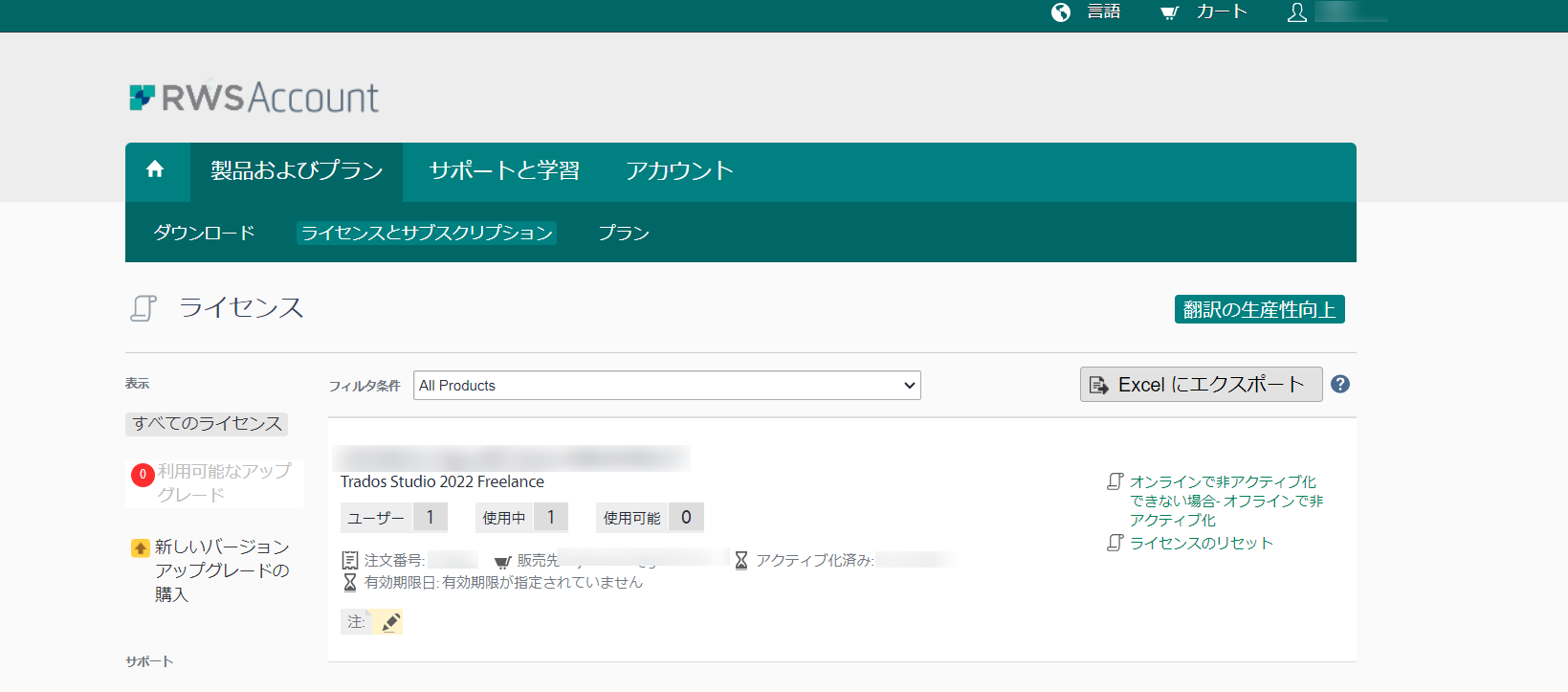Open the shopping cart icon
Image resolution: width=1568 pixels, height=692 pixels.
point(1169,12)
